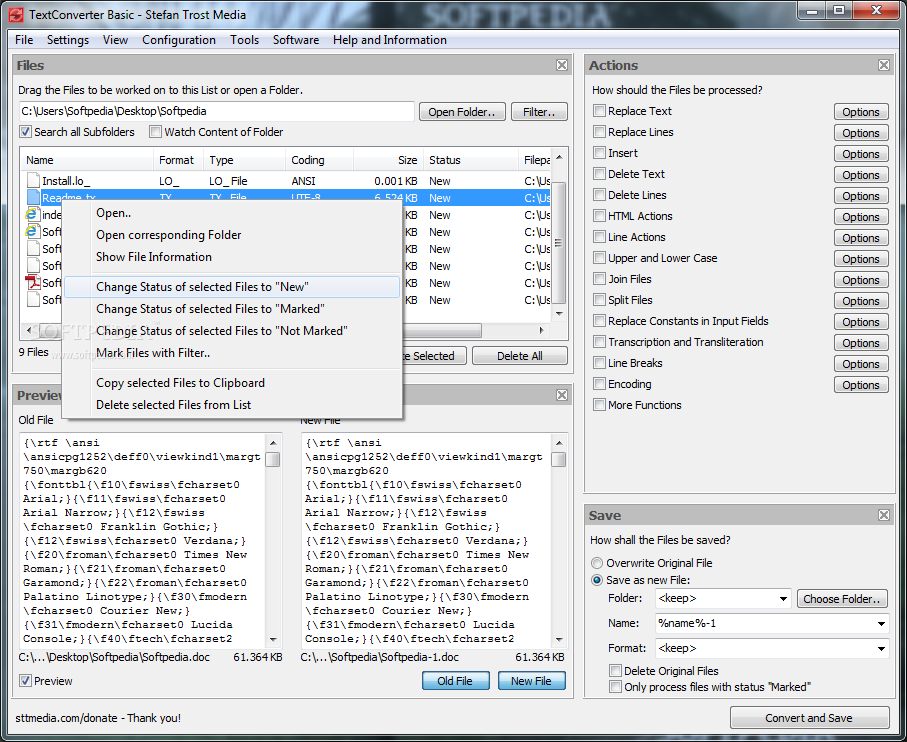
Task: Close the Files panel with its X icon
Action: (562, 65)
